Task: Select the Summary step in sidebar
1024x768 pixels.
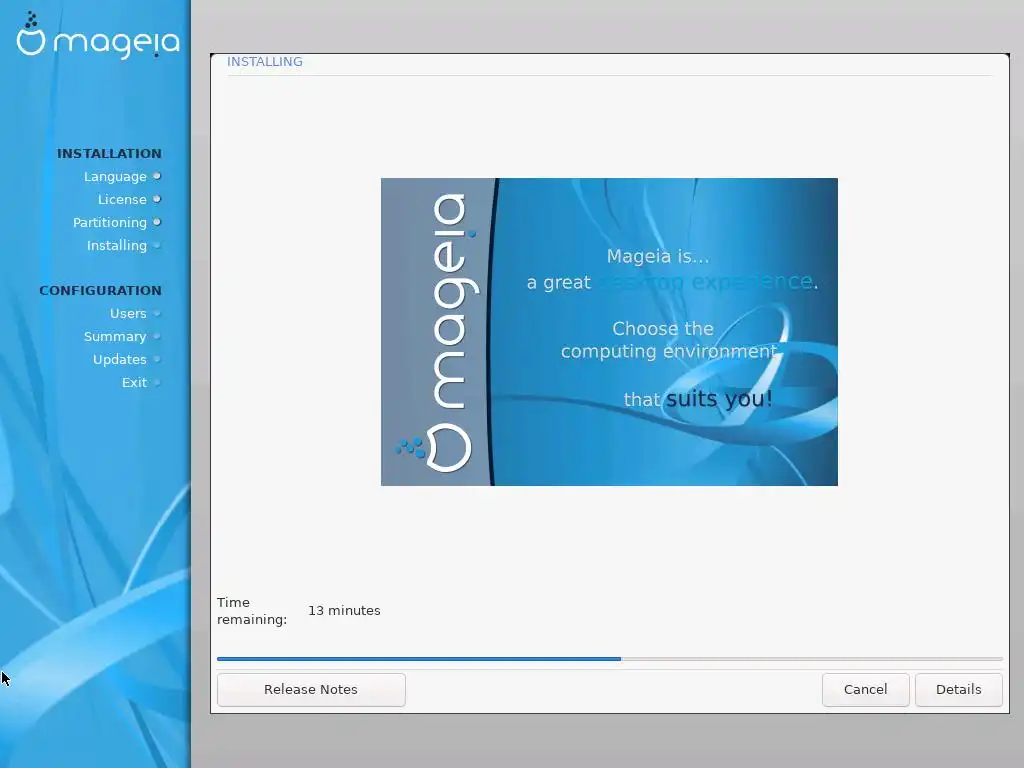Action: (115, 336)
